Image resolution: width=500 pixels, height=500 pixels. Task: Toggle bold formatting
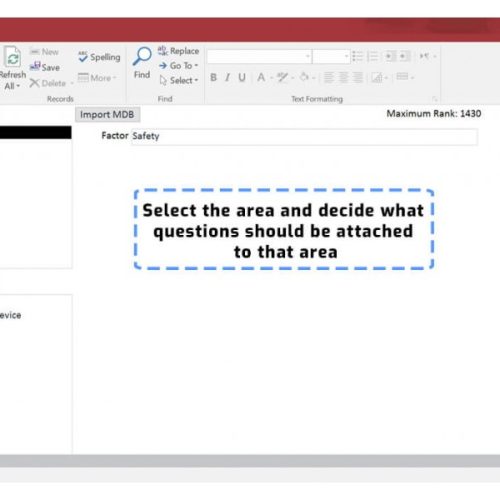pos(213,78)
